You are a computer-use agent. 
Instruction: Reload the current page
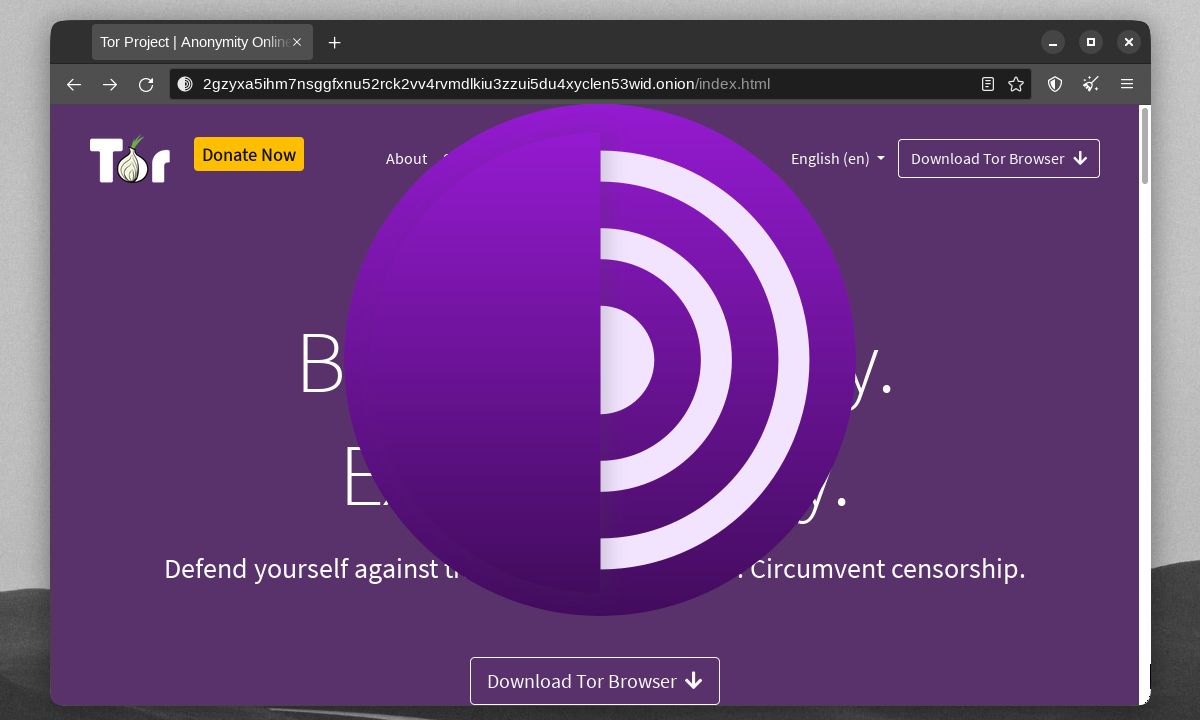tap(146, 84)
